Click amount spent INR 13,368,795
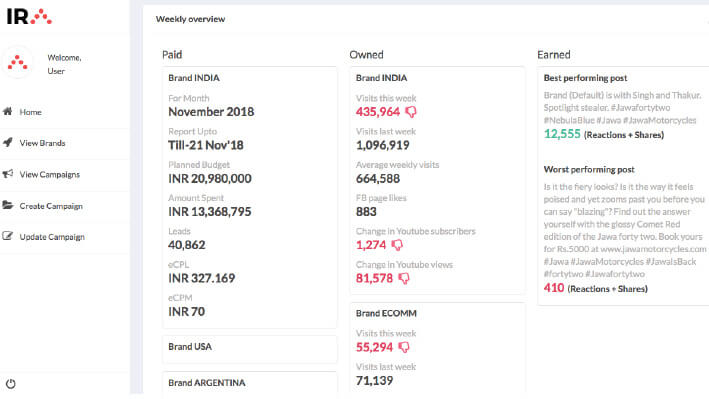Screen dimensions: 709x399 click(210, 212)
